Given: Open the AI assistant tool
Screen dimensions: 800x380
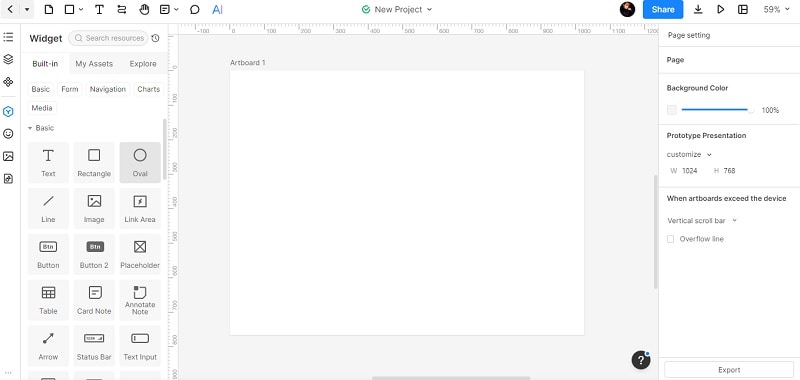Looking at the screenshot, I should [x=217, y=9].
